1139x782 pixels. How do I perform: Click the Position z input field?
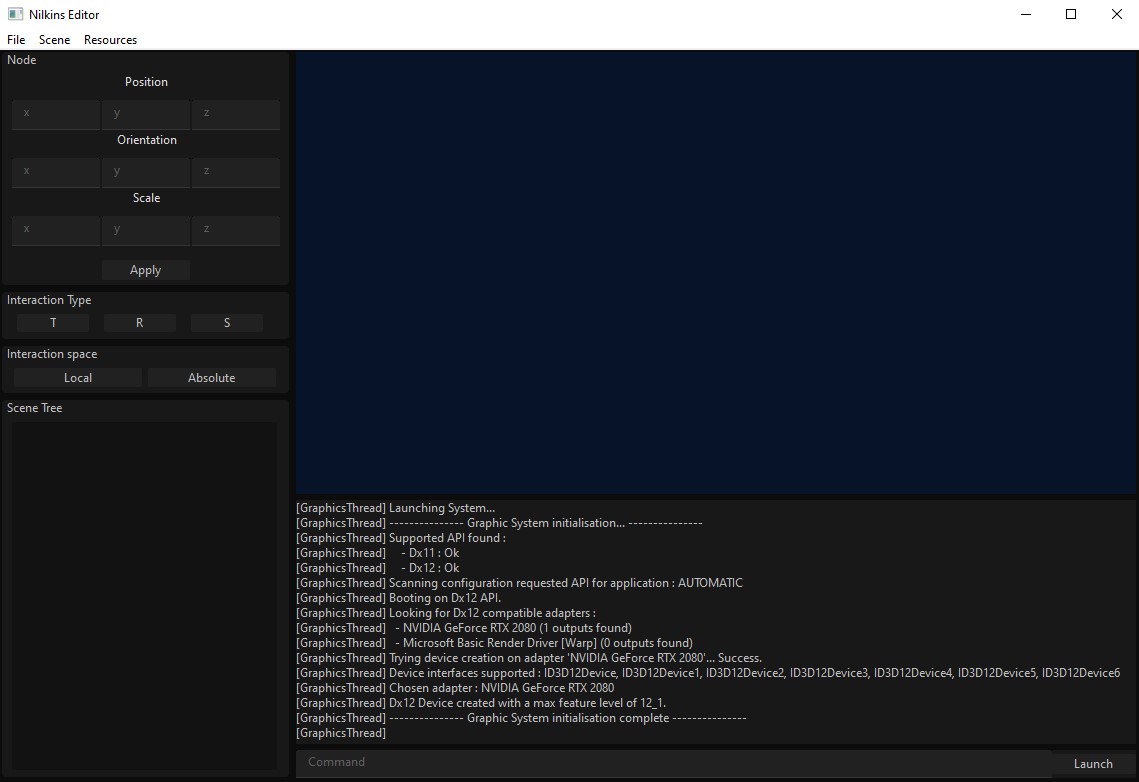click(236, 114)
